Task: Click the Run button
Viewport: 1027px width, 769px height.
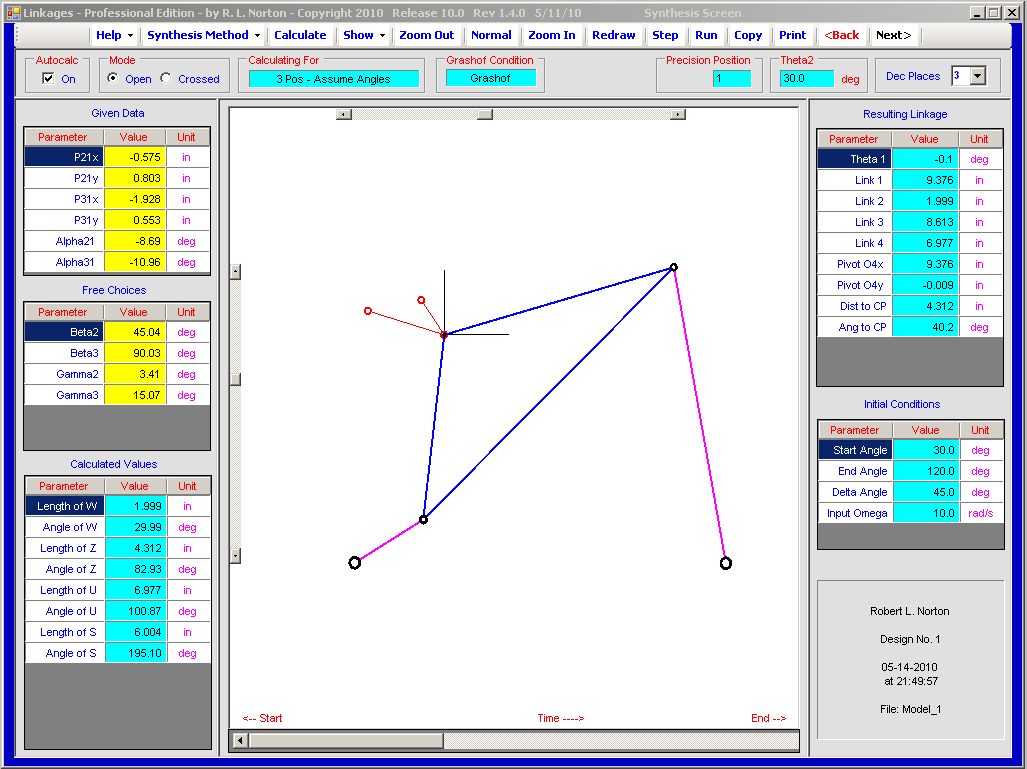Action: click(706, 35)
